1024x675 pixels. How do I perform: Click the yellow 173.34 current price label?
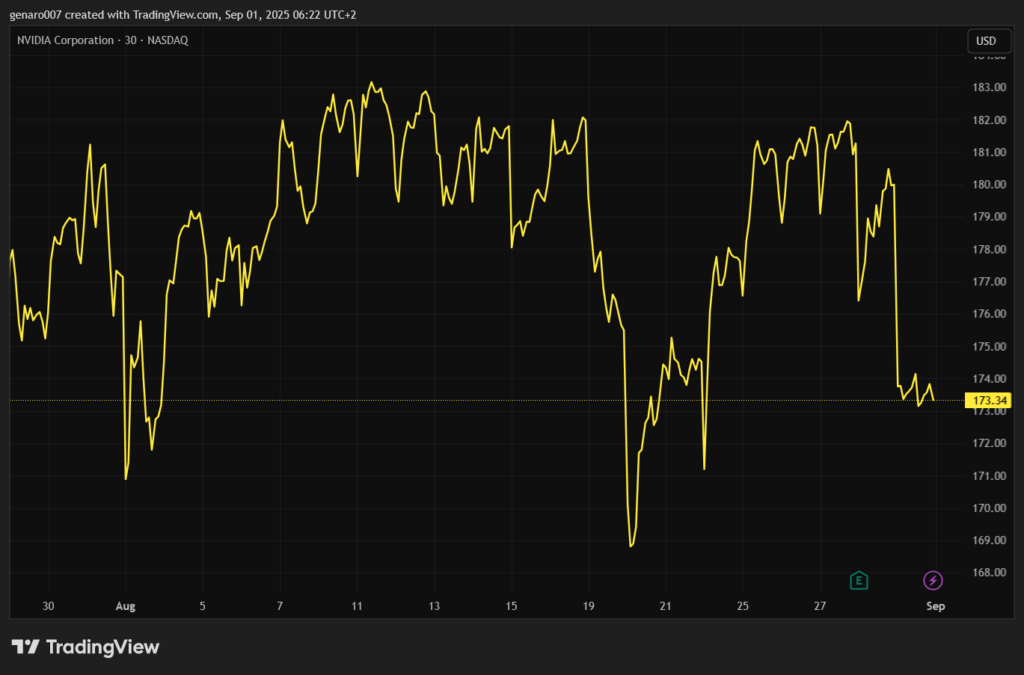click(987, 401)
